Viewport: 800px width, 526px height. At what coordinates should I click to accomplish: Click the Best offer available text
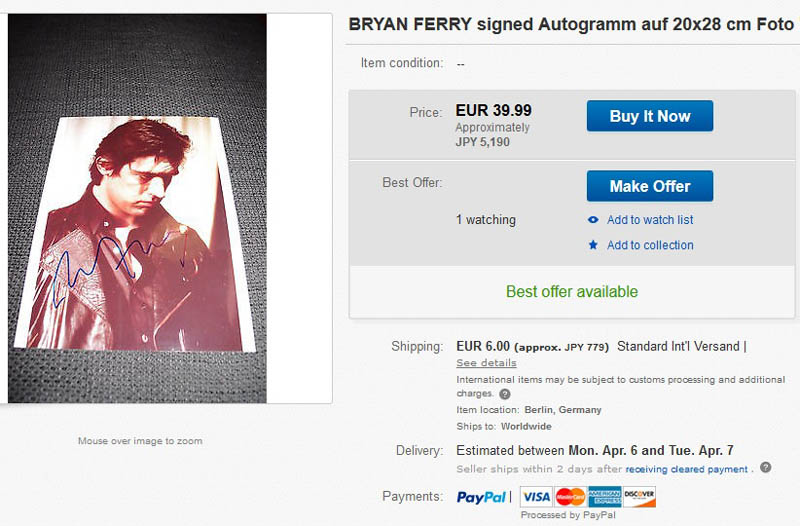click(x=572, y=291)
